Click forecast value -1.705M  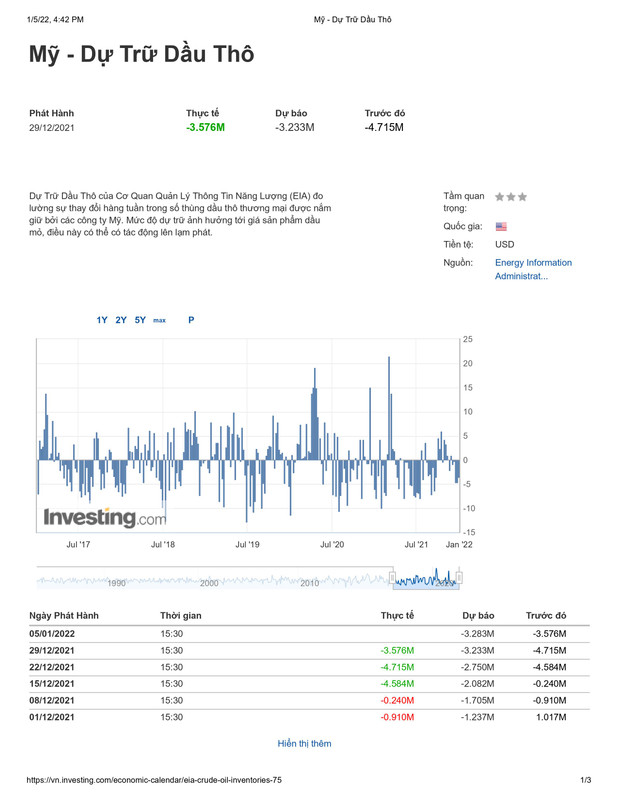coord(478,701)
